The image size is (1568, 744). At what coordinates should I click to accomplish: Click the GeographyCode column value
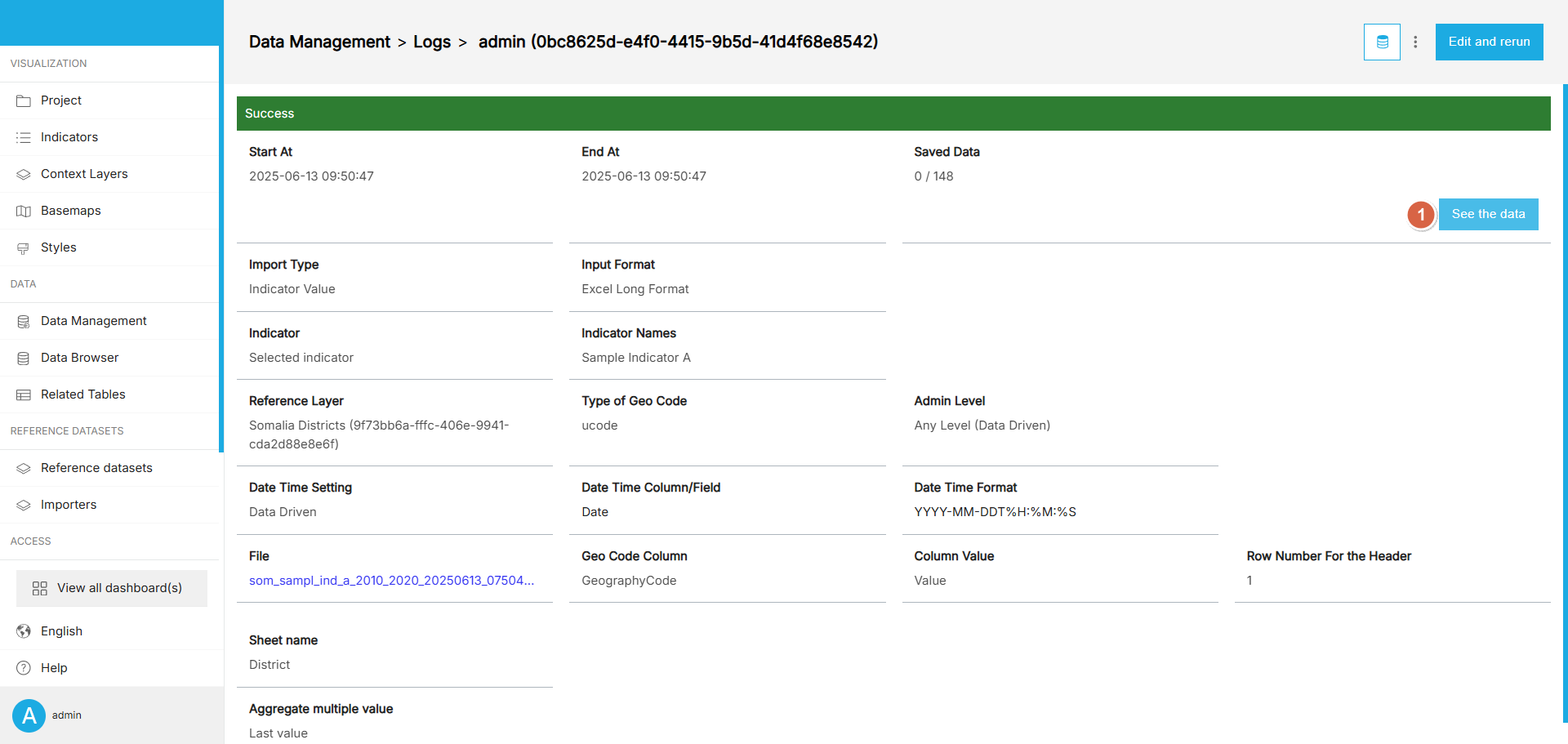coord(629,581)
